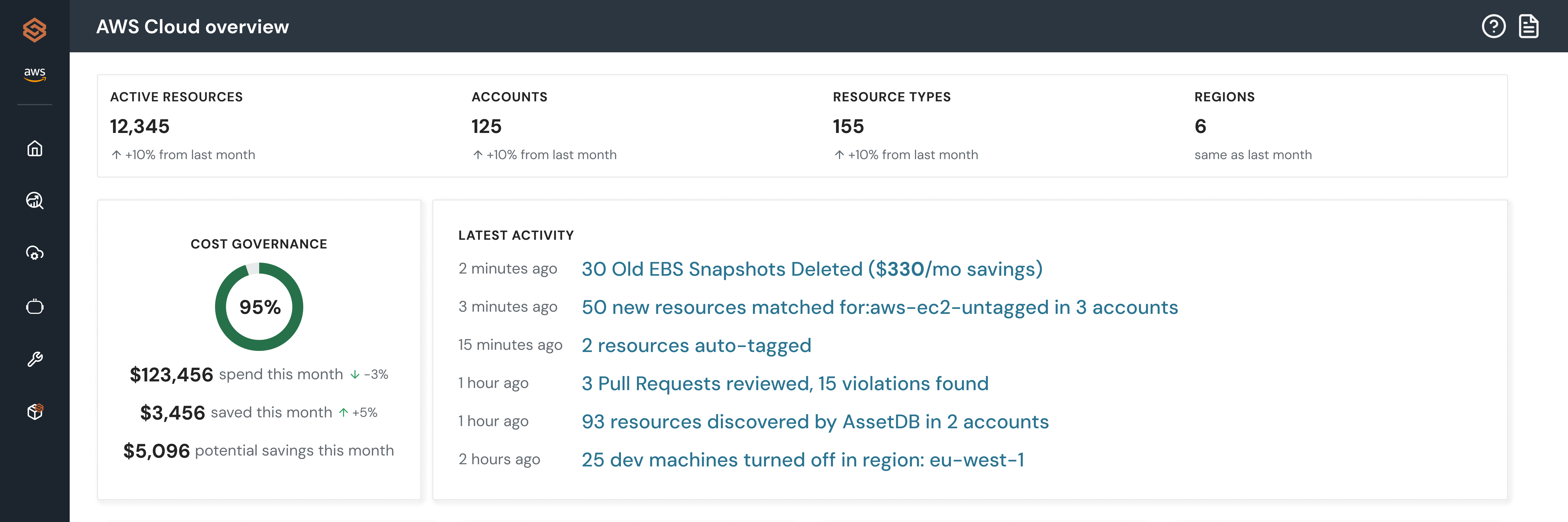Click the Accounts 125 stat
1568x522 pixels.
tap(486, 126)
